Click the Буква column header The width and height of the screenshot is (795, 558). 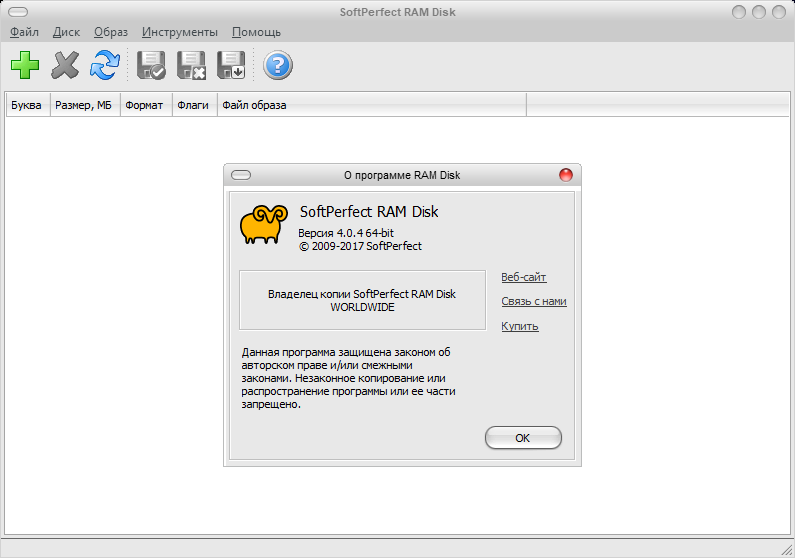[x=28, y=105]
